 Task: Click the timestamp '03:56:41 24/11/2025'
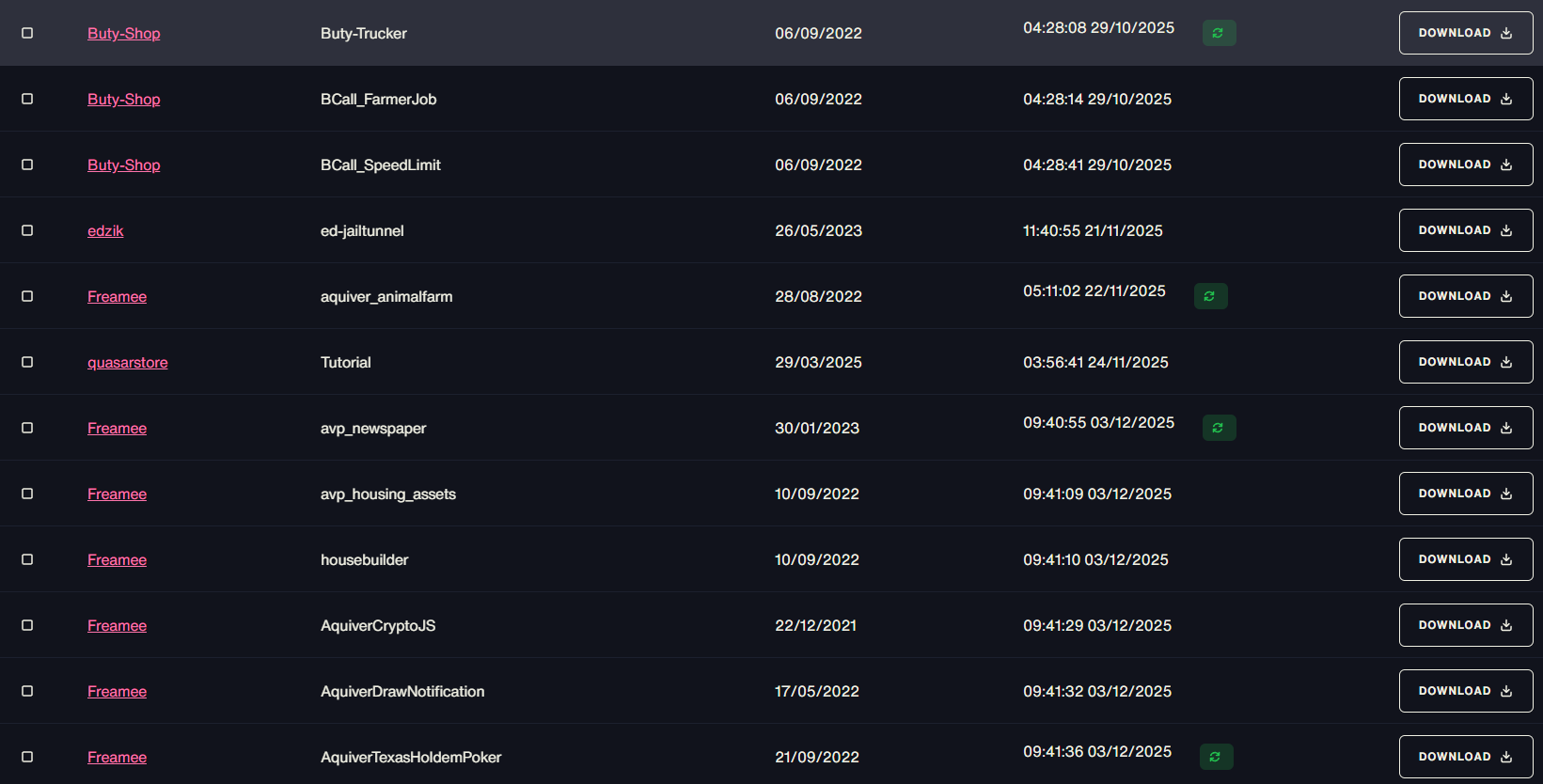(x=1095, y=362)
